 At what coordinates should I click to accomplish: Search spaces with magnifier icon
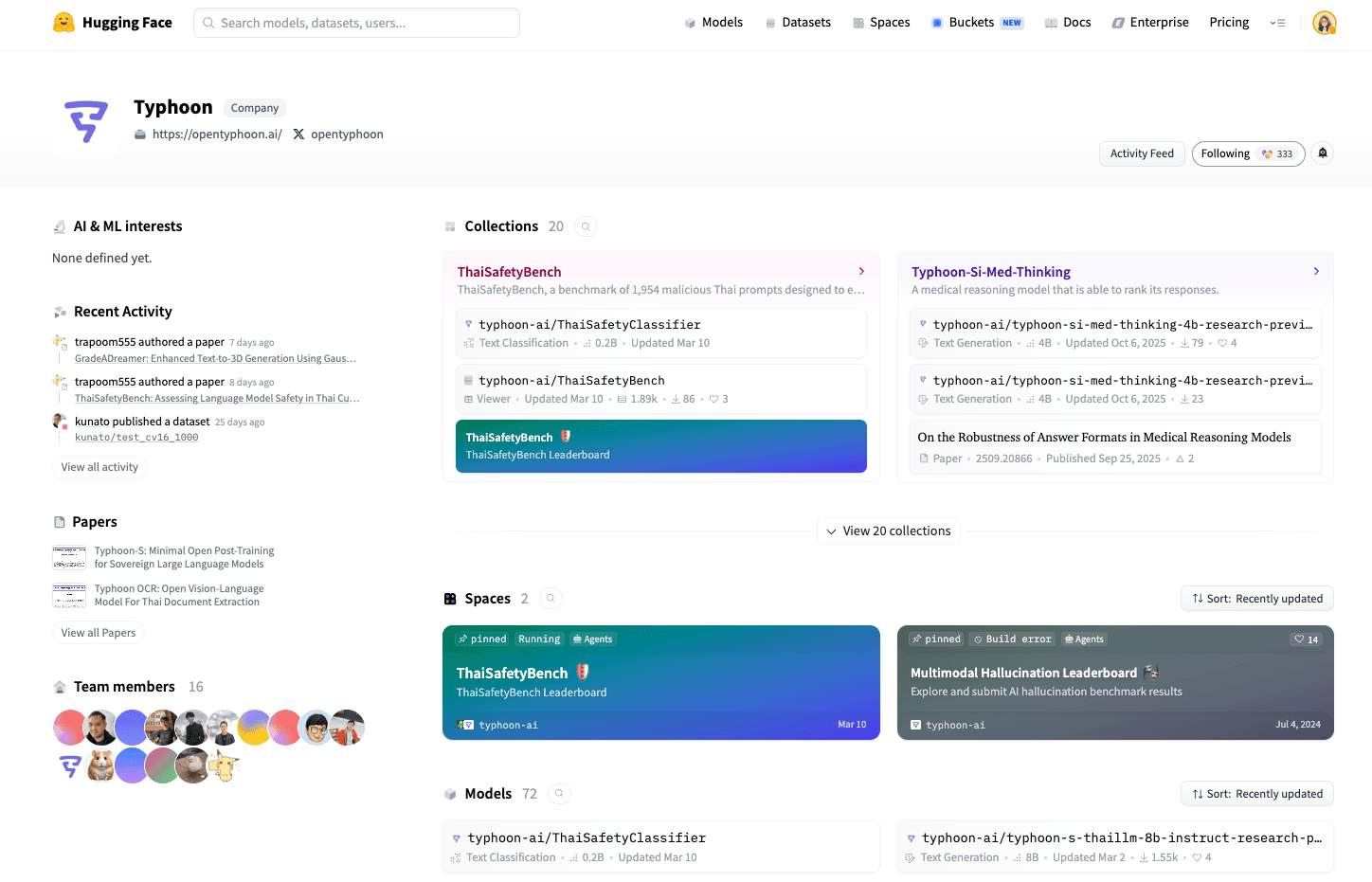(x=551, y=599)
